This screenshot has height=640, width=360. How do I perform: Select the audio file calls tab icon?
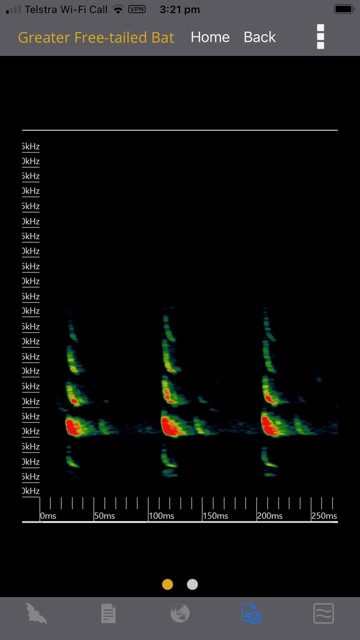pyautogui.click(x=251, y=613)
